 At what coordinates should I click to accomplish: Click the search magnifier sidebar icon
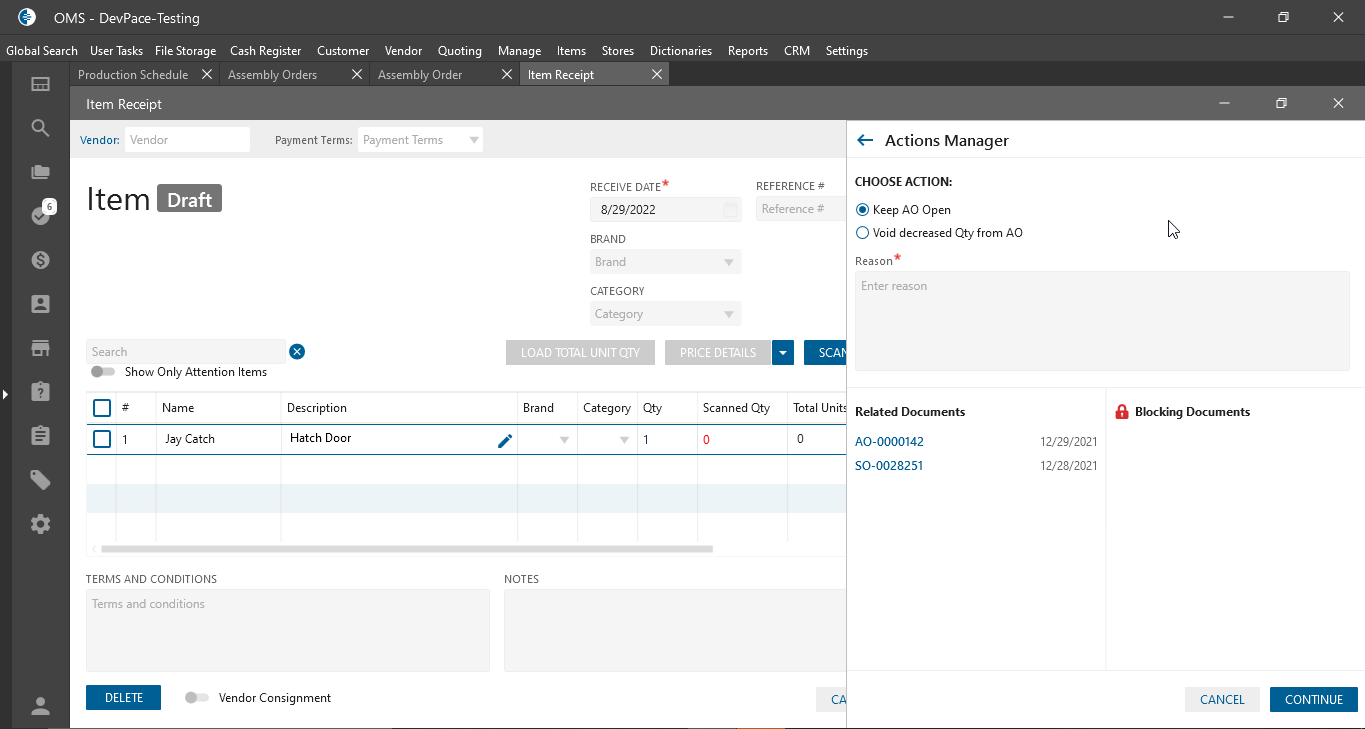tap(40, 128)
